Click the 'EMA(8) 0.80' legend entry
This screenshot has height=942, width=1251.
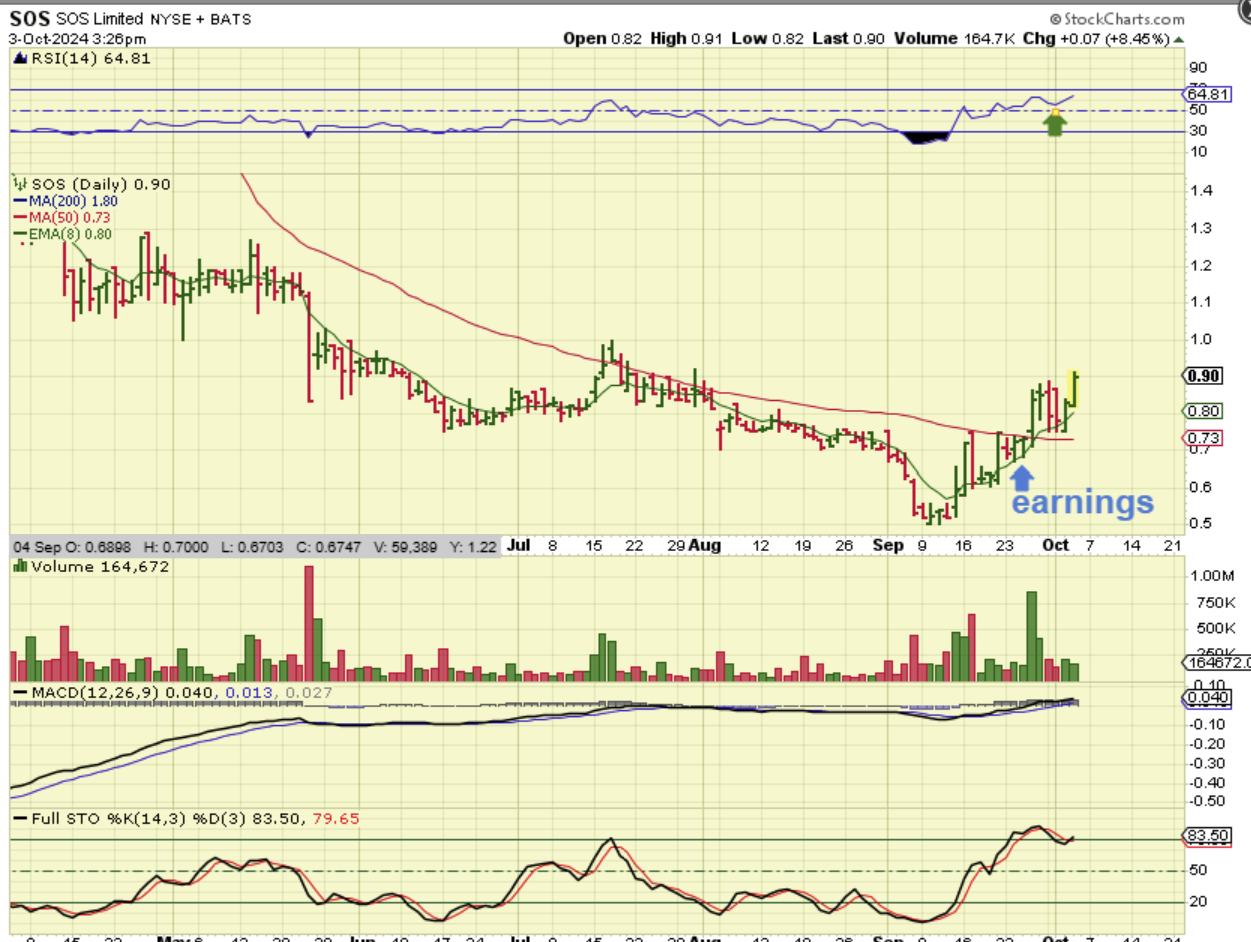[64, 234]
